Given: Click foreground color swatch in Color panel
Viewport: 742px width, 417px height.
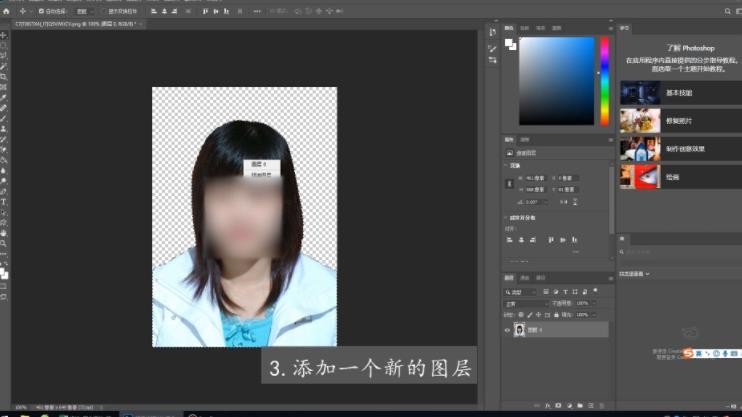Looking at the screenshot, I should (x=508, y=43).
